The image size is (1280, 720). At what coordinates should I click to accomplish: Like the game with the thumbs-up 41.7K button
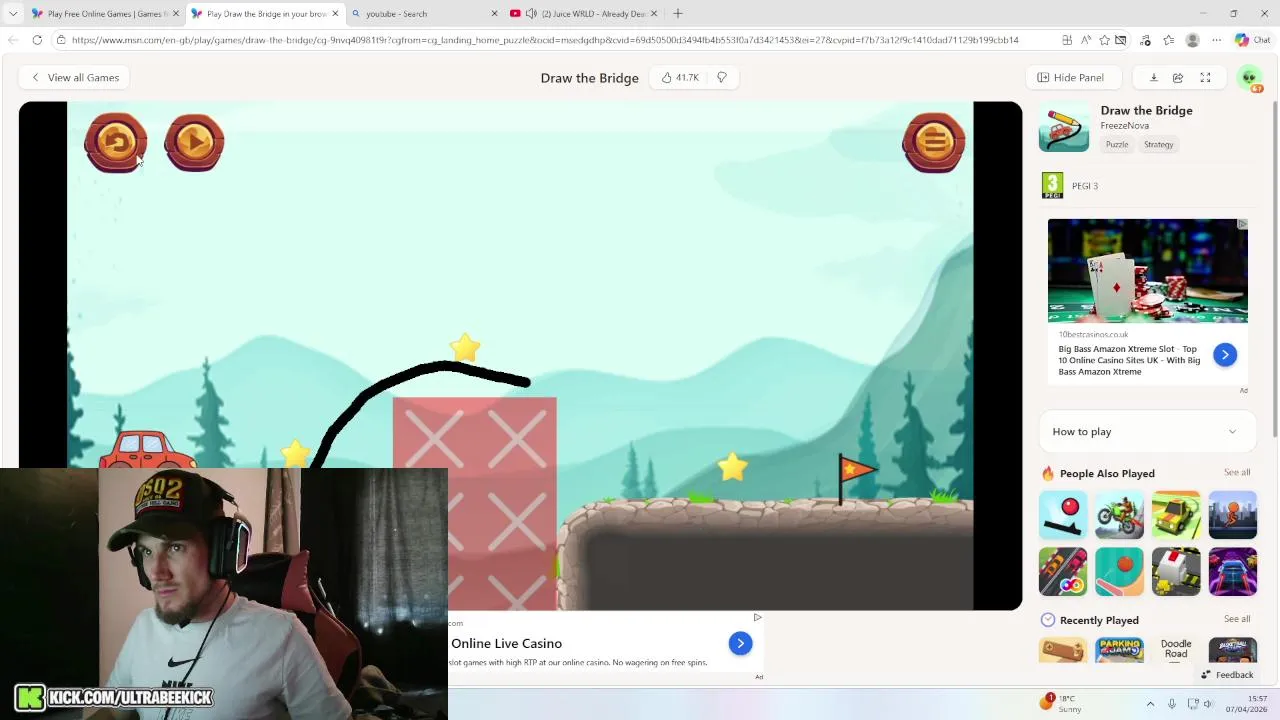680,77
